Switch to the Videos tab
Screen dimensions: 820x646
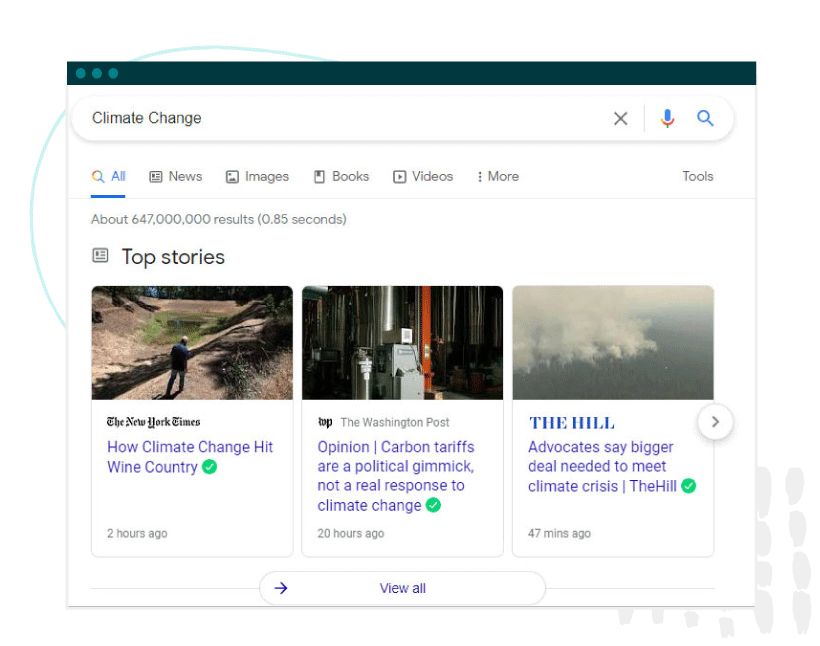click(423, 177)
